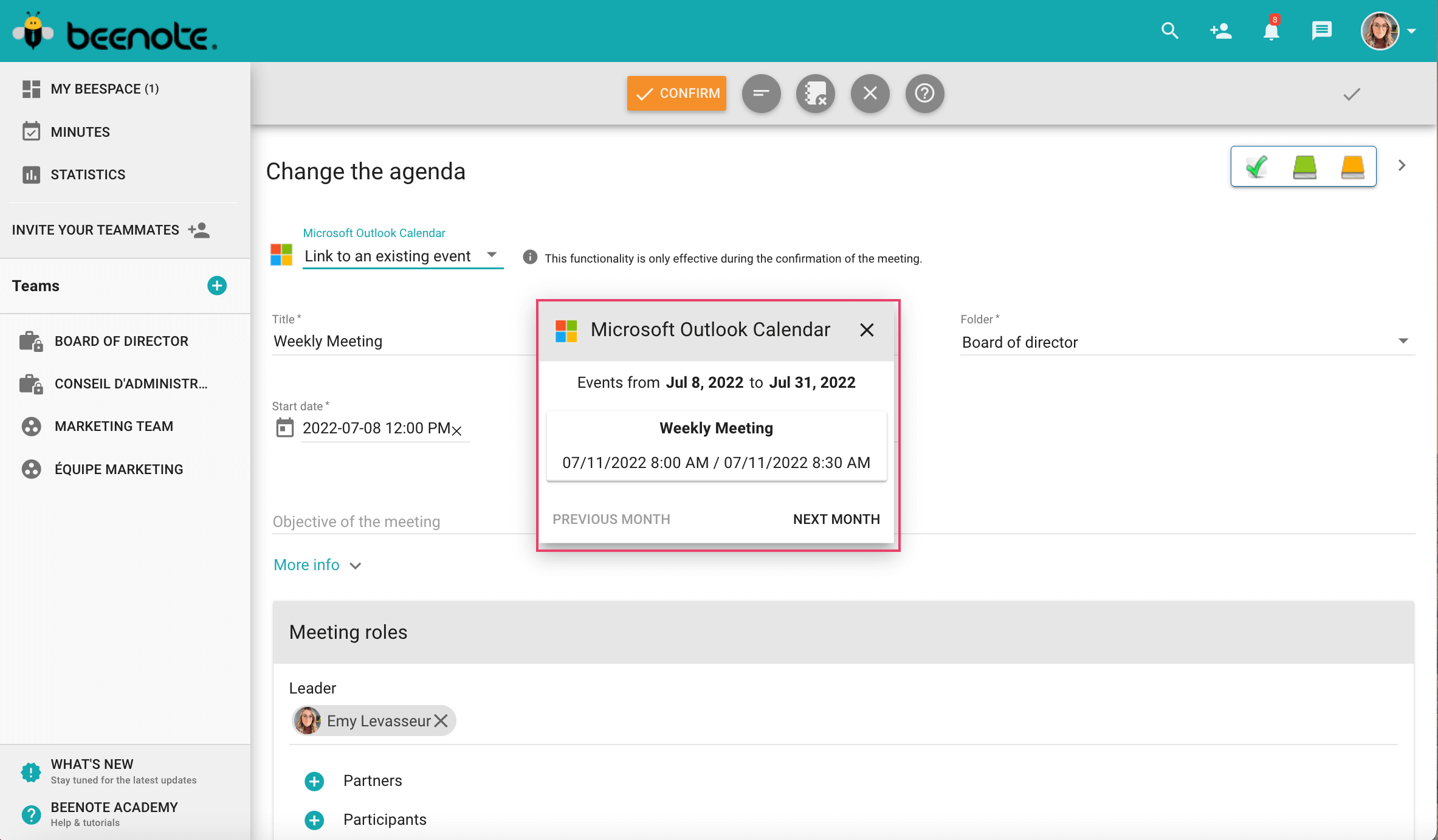The width and height of the screenshot is (1438, 840).
Task: Select the Weekly Meeting Outlook event
Action: click(715, 445)
